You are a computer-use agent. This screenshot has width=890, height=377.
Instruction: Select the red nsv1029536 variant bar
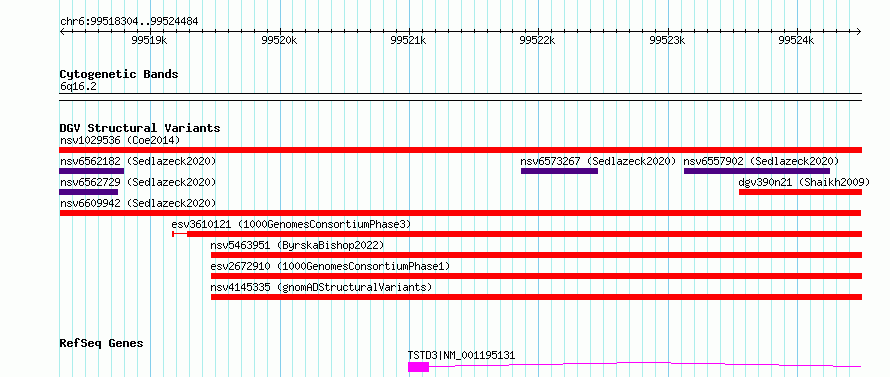click(x=461, y=150)
